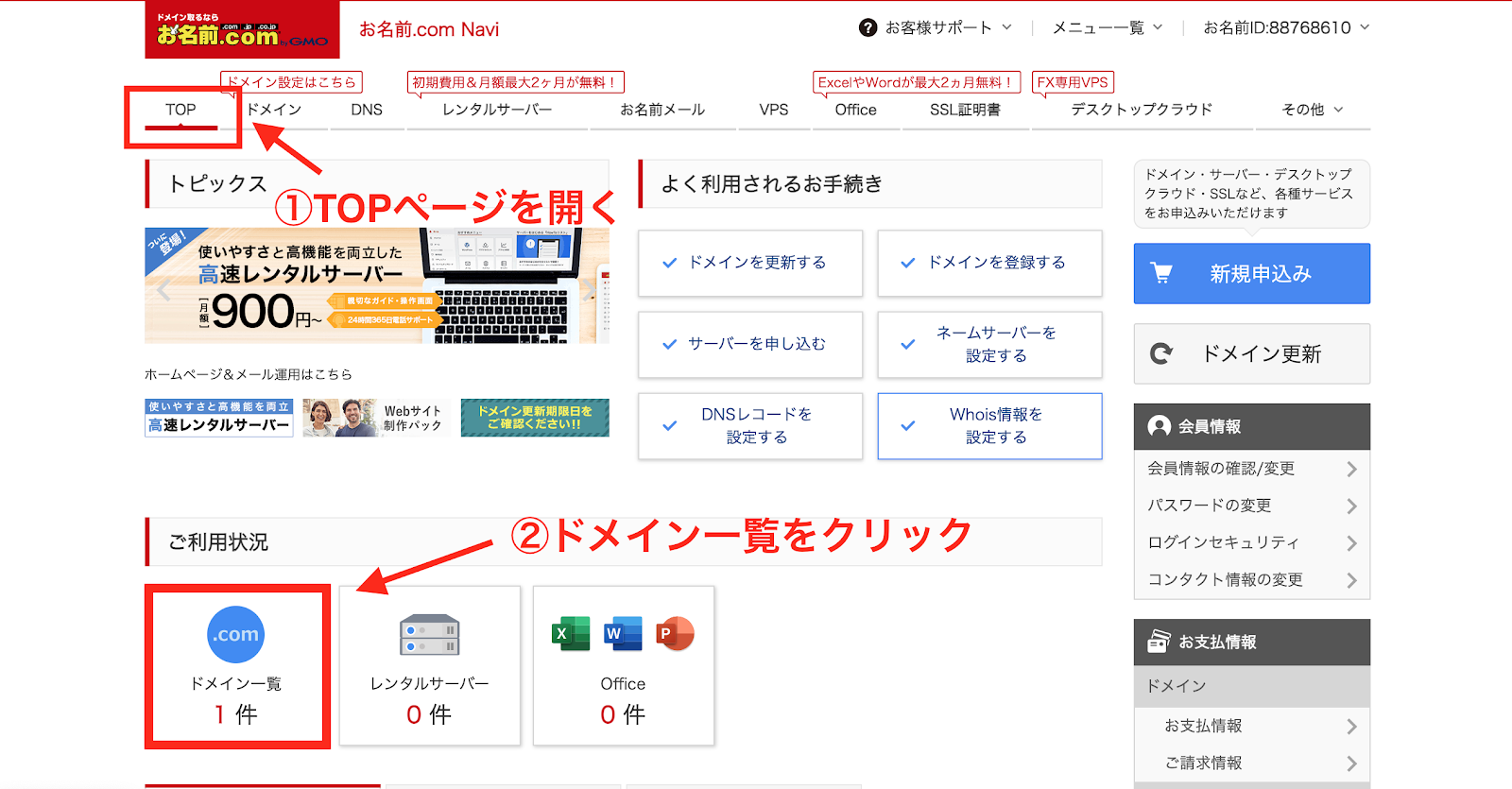Click the サーバーを申し込む button
The height and width of the screenshot is (789, 1512).
click(x=750, y=344)
